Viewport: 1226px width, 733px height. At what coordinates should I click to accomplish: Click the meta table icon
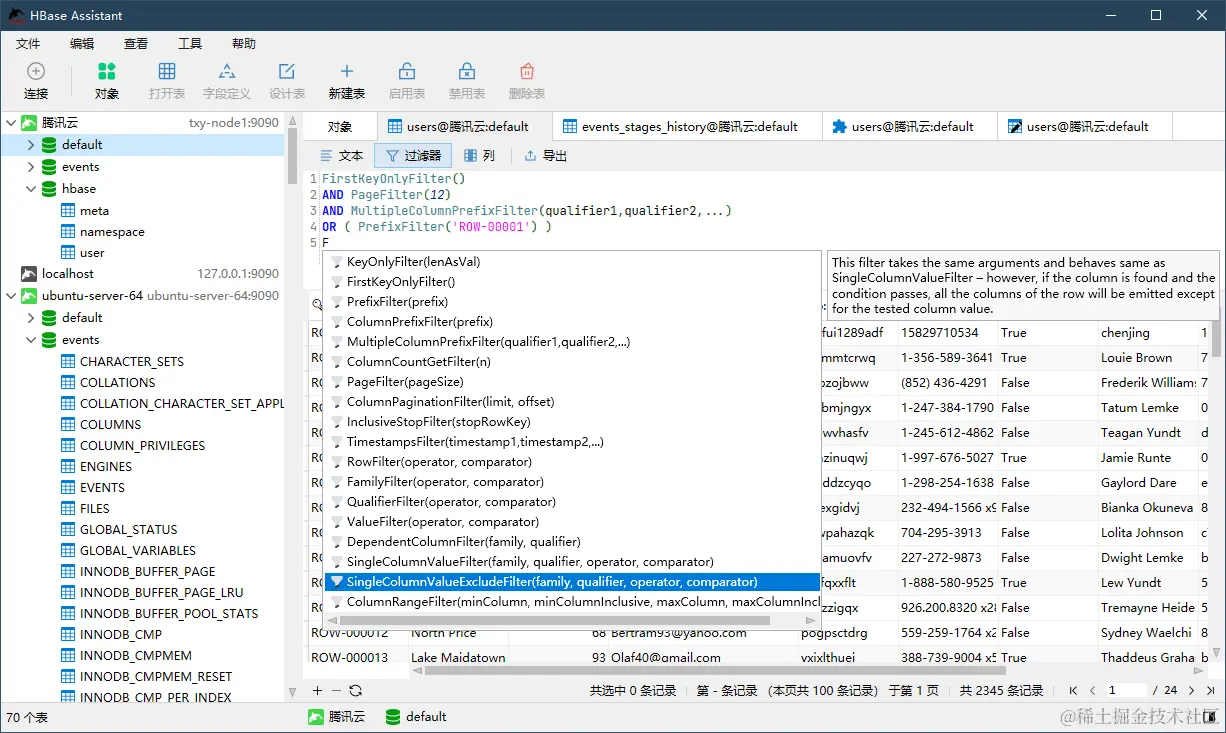[68, 211]
